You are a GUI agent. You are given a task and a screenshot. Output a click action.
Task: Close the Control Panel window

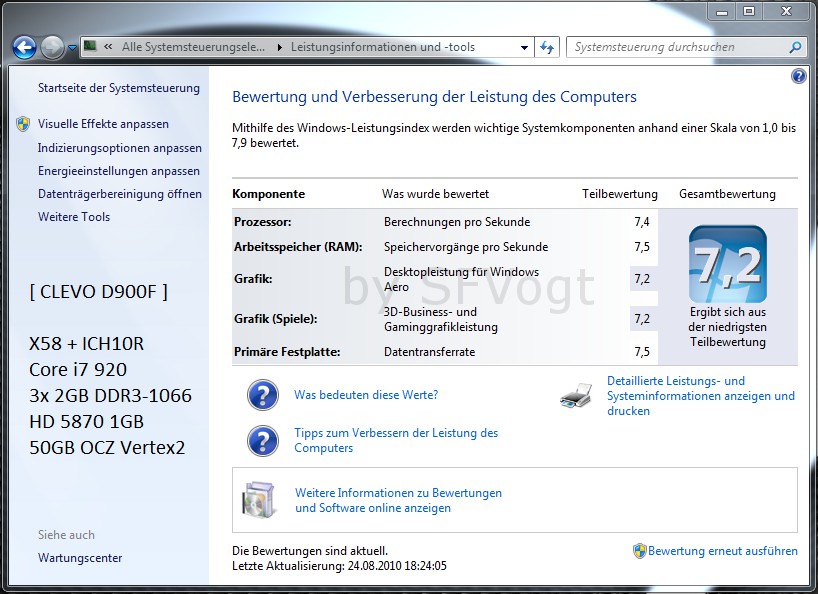(786, 11)
